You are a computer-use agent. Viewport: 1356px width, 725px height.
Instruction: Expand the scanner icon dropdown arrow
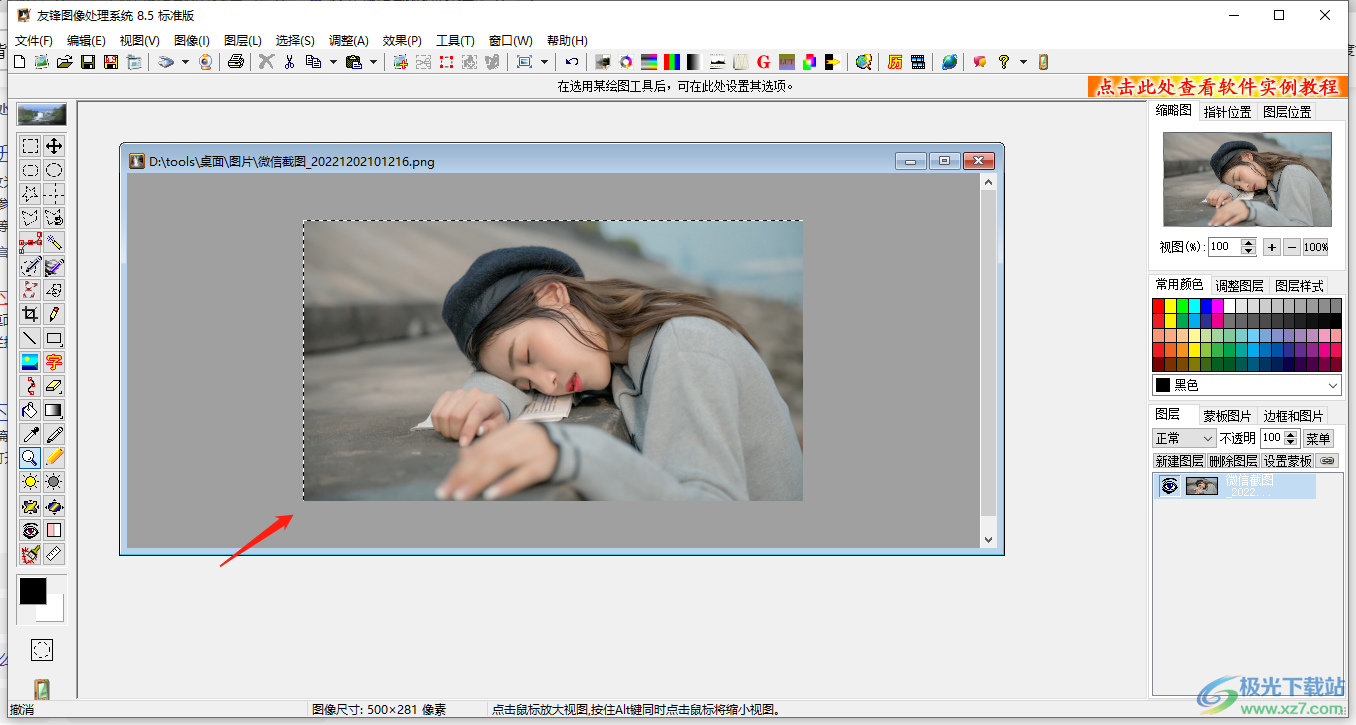186,62
